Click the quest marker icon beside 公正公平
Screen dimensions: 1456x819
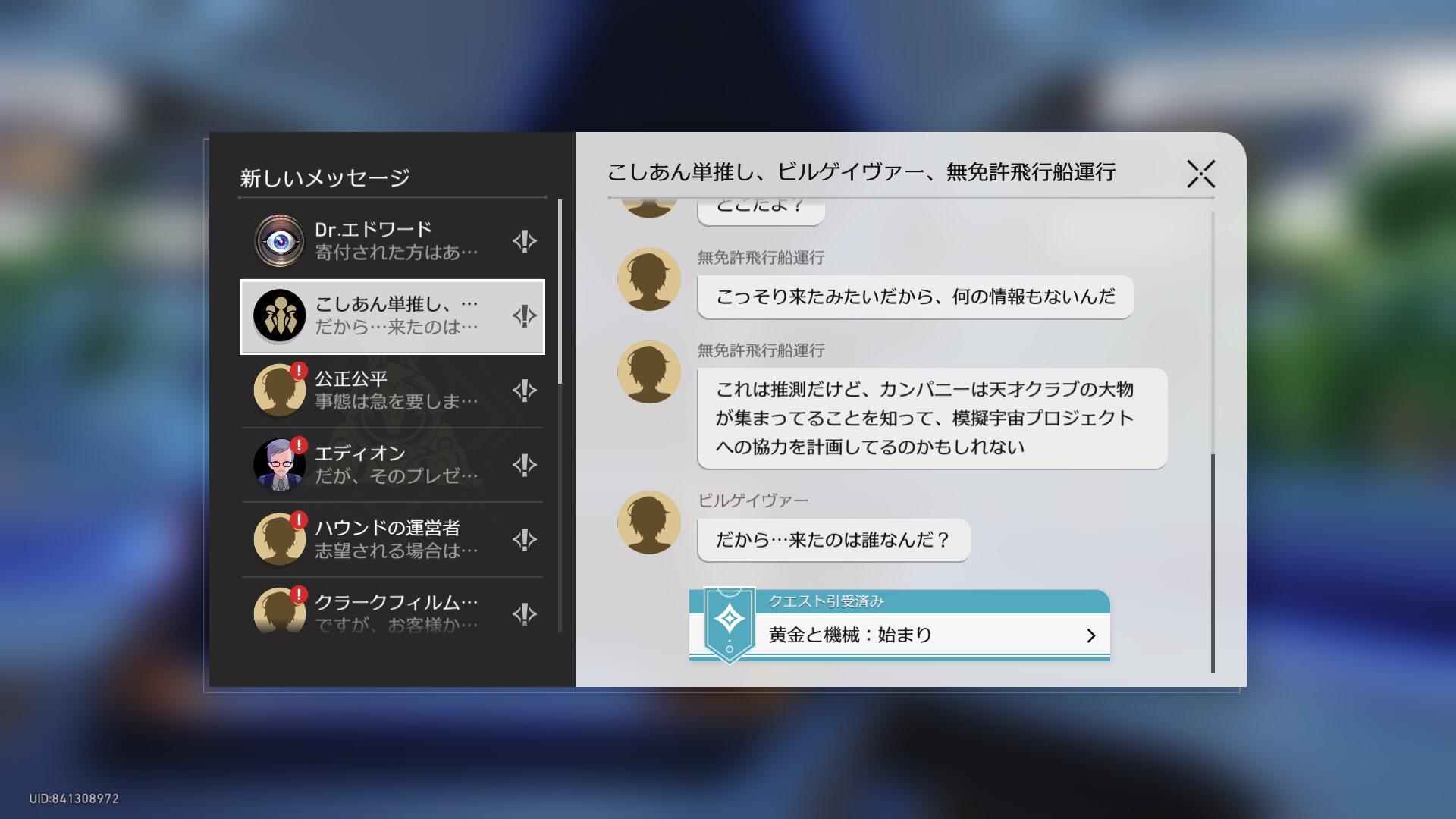524,390
